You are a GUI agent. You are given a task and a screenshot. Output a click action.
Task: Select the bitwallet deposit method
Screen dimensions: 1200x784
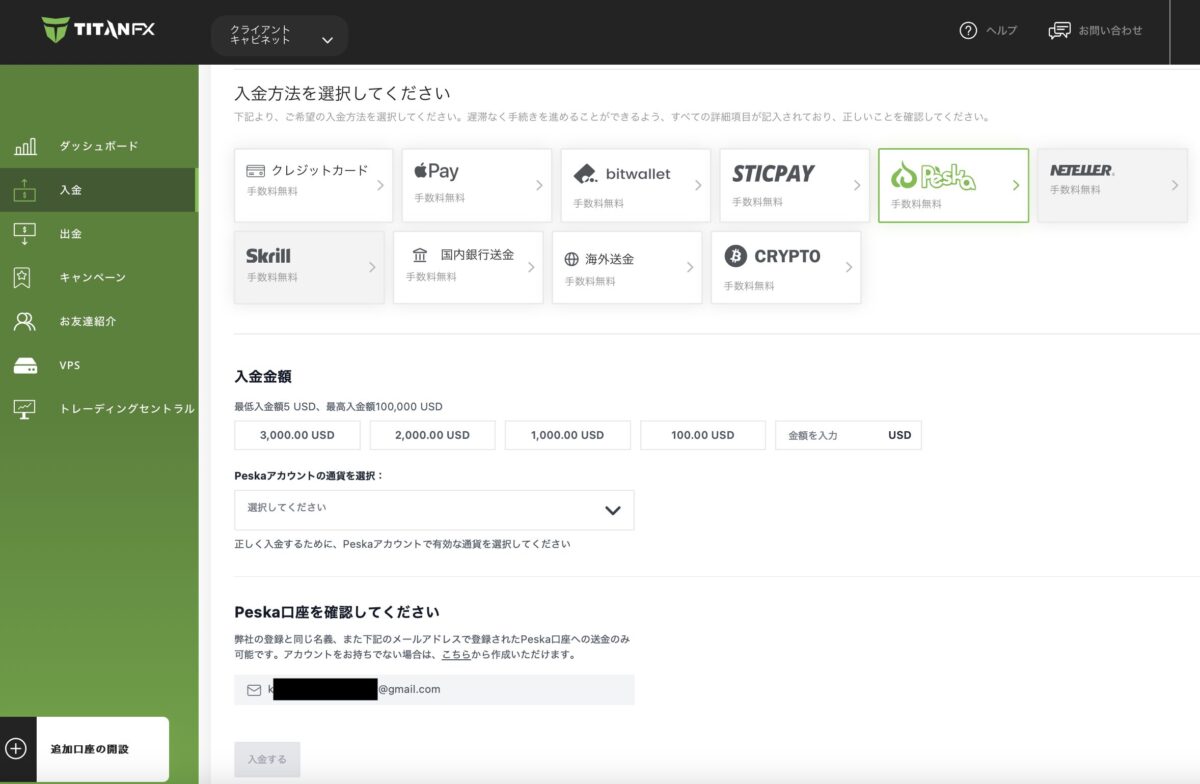pos(635,185)
